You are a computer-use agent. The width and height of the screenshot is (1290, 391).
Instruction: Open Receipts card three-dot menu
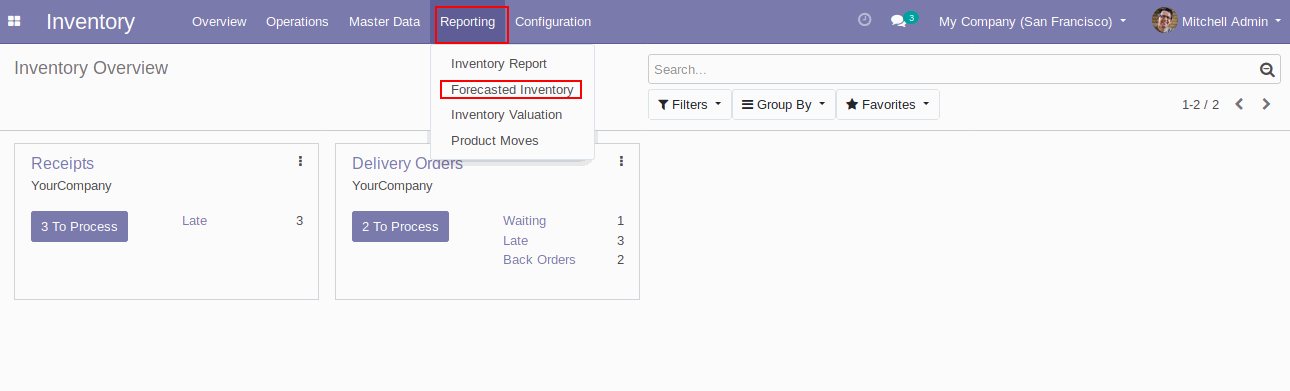pos(300,161)
